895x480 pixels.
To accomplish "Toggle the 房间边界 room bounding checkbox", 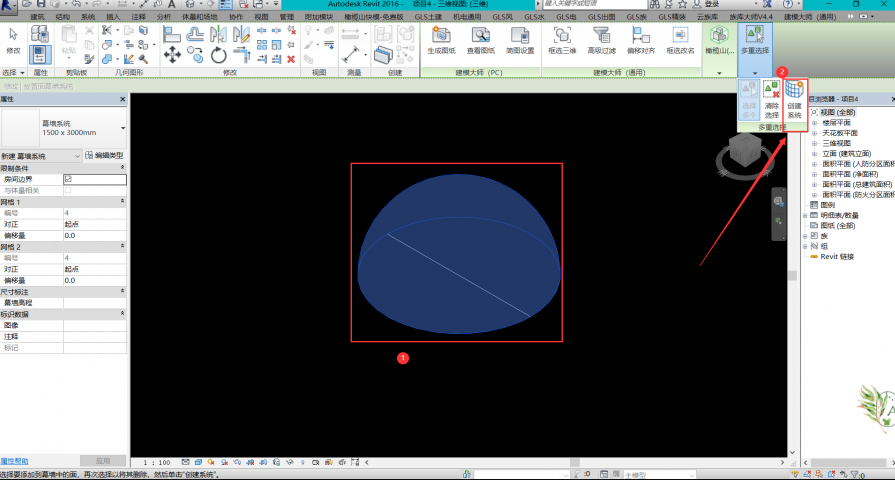I will coord(68,179).
